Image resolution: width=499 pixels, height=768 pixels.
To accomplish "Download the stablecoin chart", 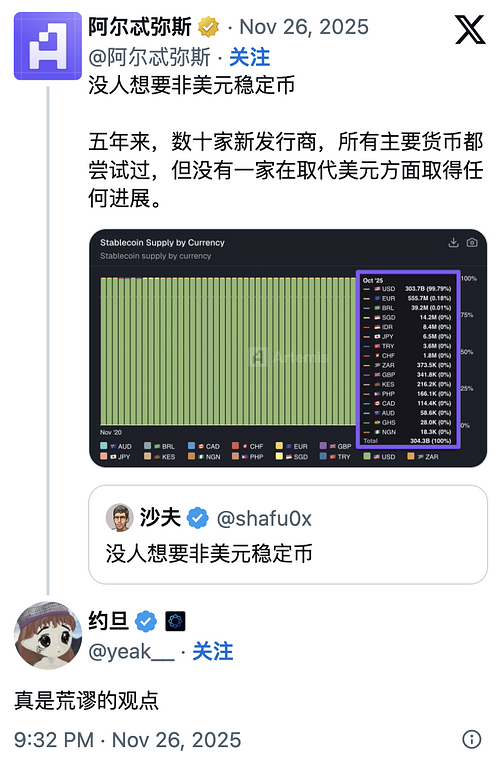I will click(x=453, y=242).
